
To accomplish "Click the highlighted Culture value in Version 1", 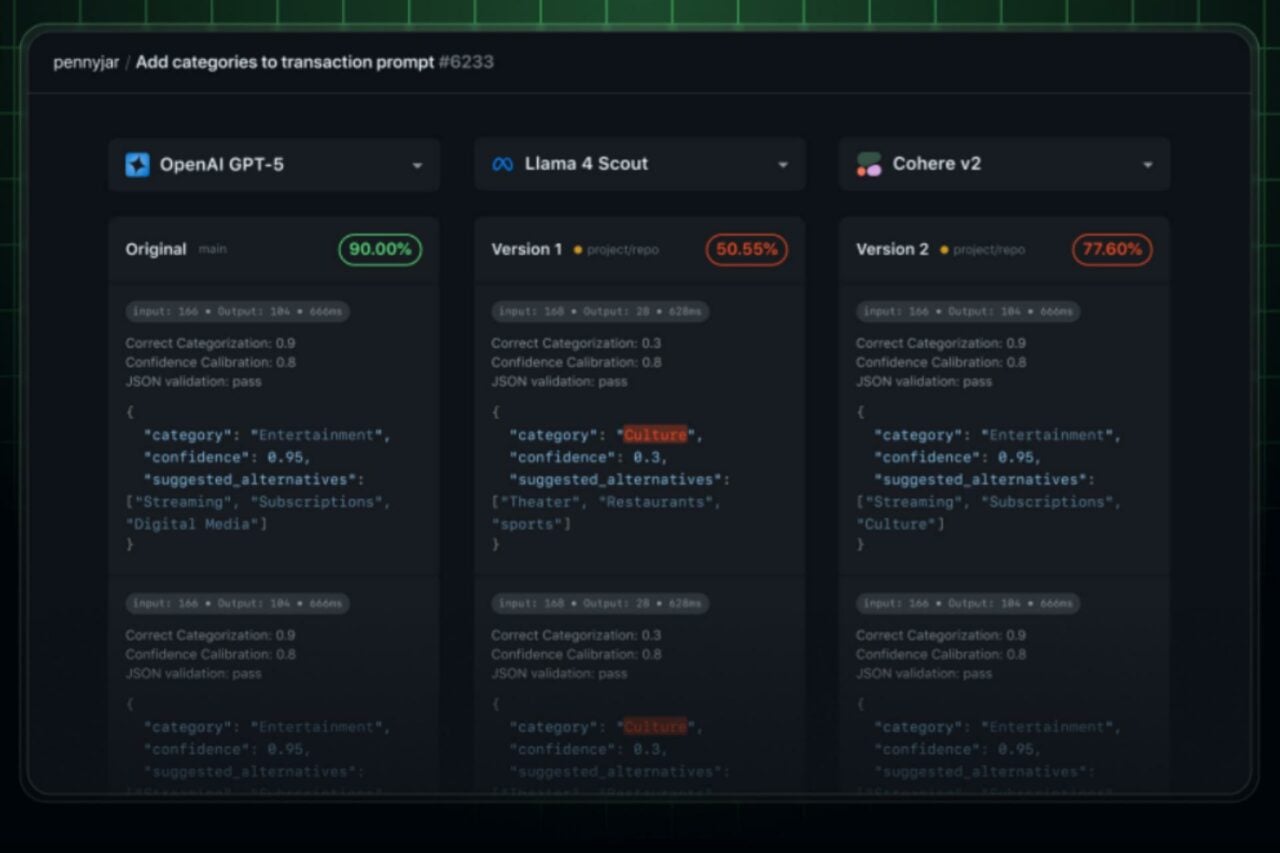I will click(x=655, y=435).
